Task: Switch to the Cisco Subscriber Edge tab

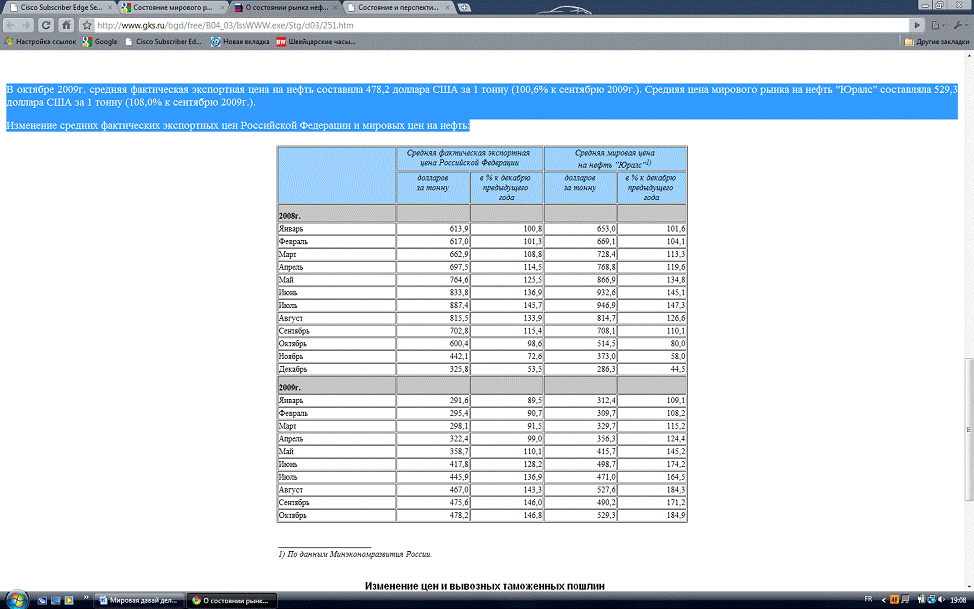Action: click(60, 6)
